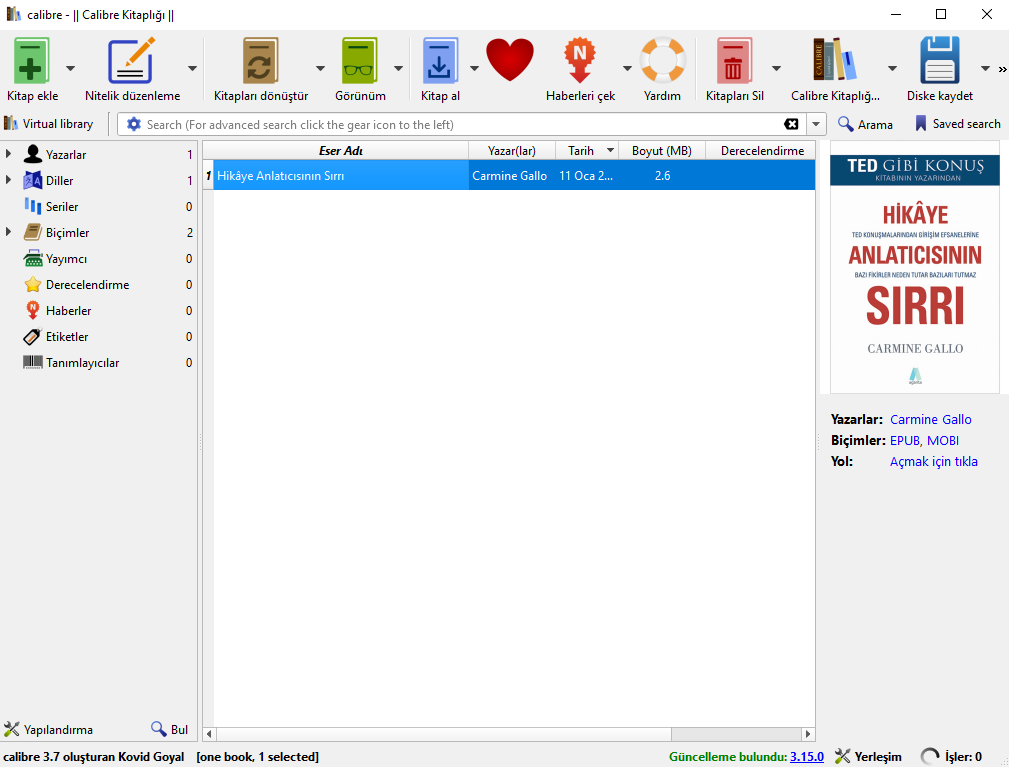Screen dimensions: 1009x767
Task: Expand the Yazarlar tree node
Action: click(x=8, y=154)
